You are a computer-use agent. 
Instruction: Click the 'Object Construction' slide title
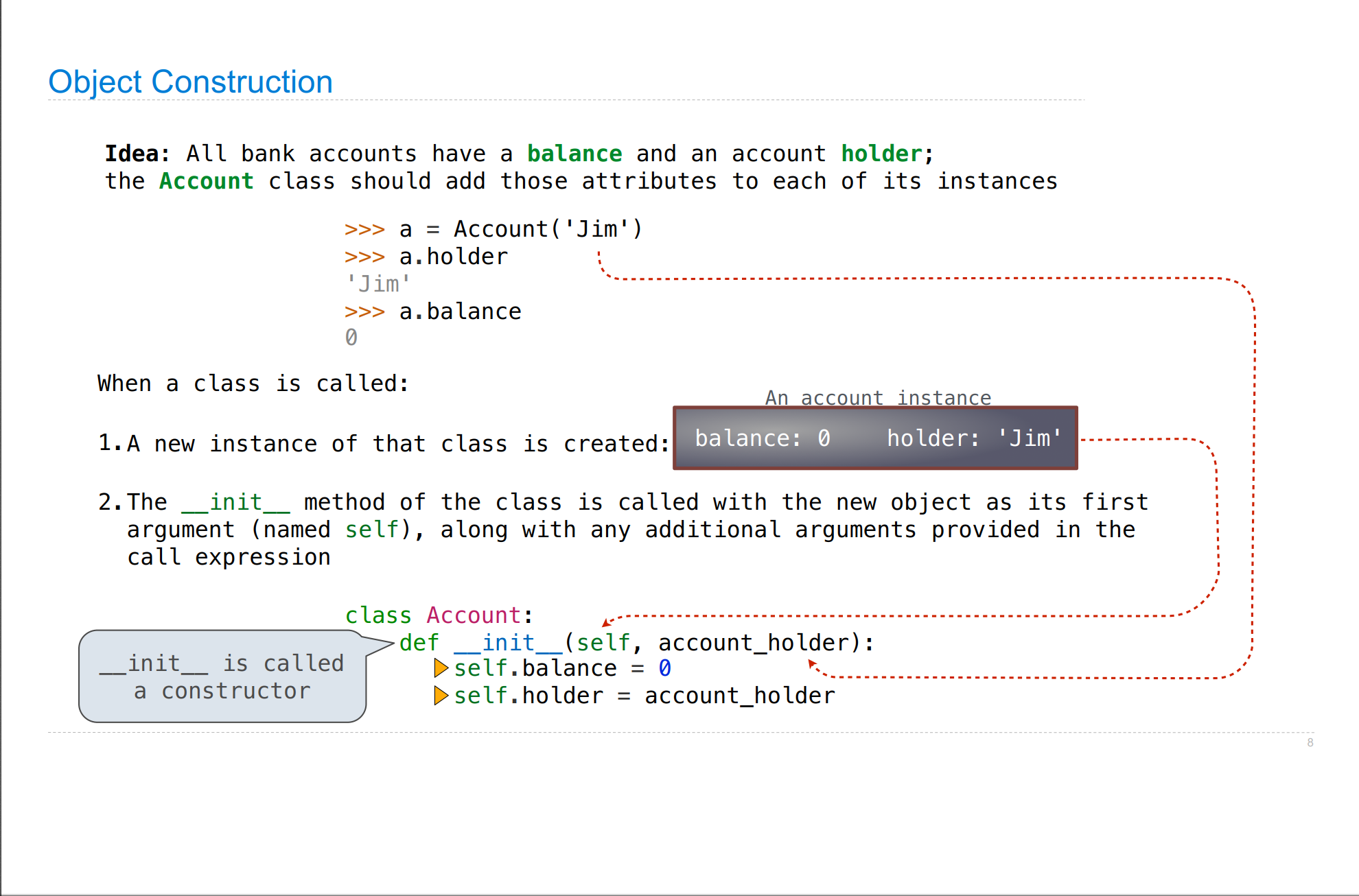(x=190, y=82)
